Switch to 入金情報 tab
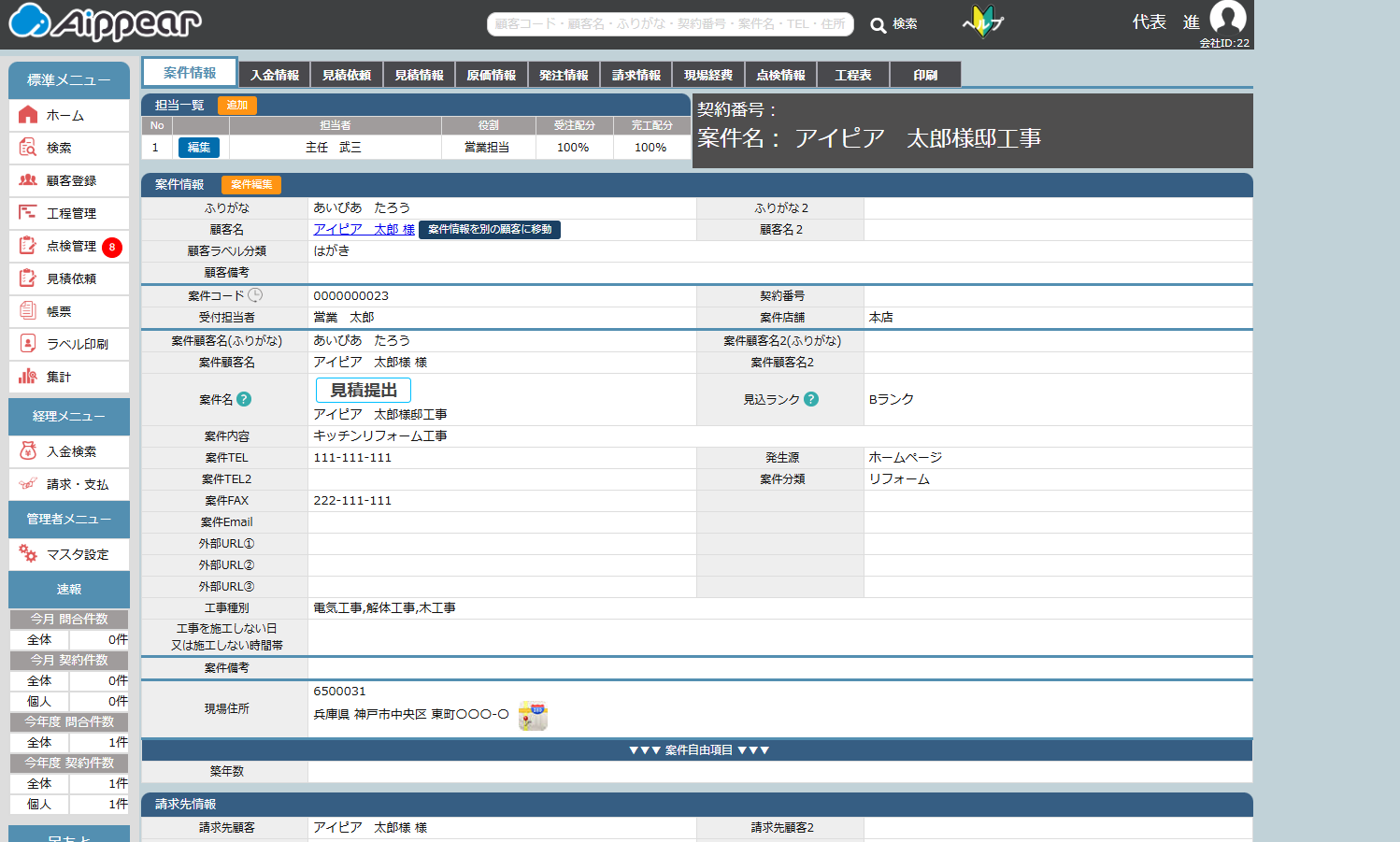 275,75
